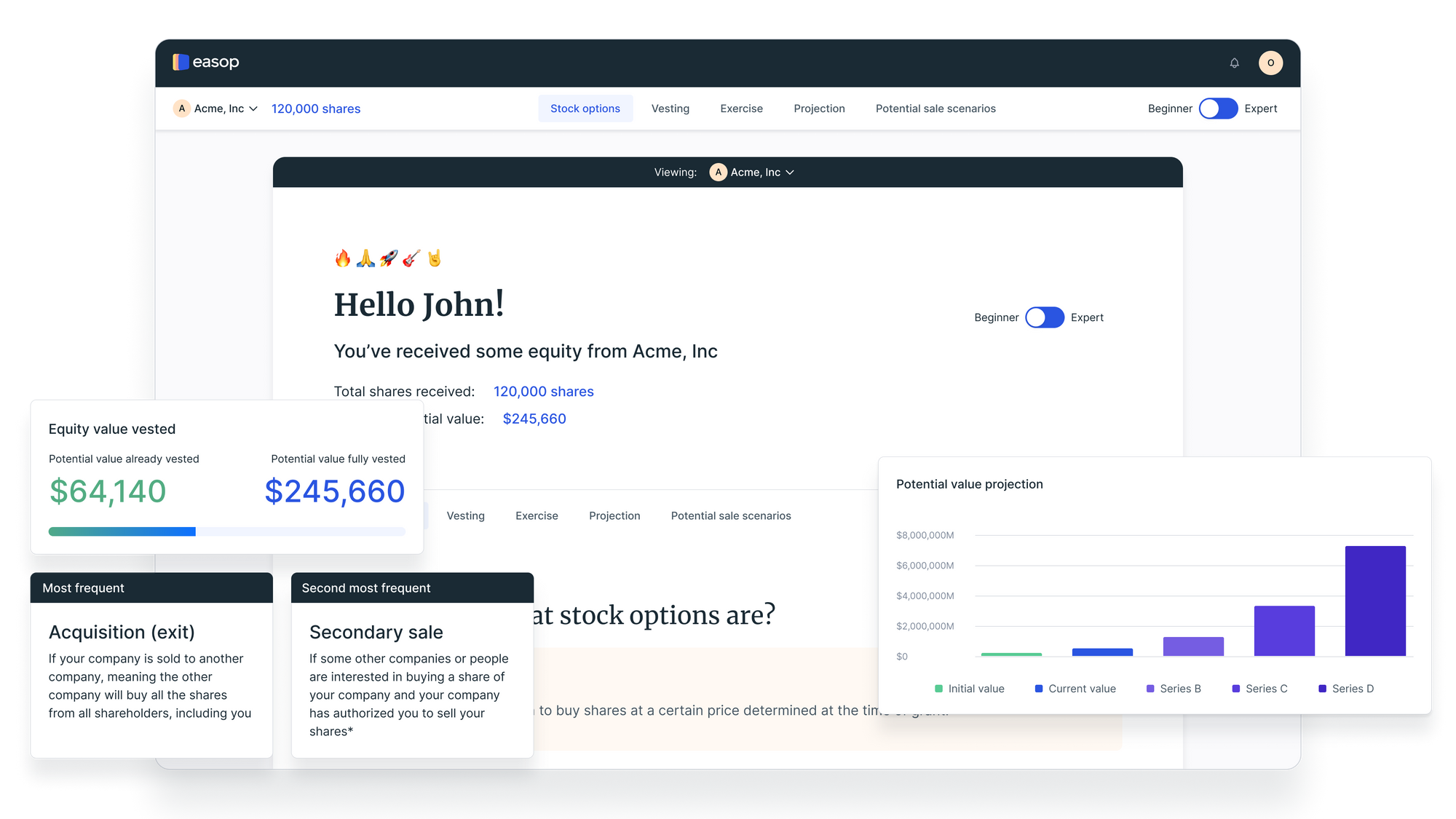Image resolution: width=1456 pixels, height=819 pixels.
Task: Click the 120,000 shares link in the header
Action: coord(315,108)
